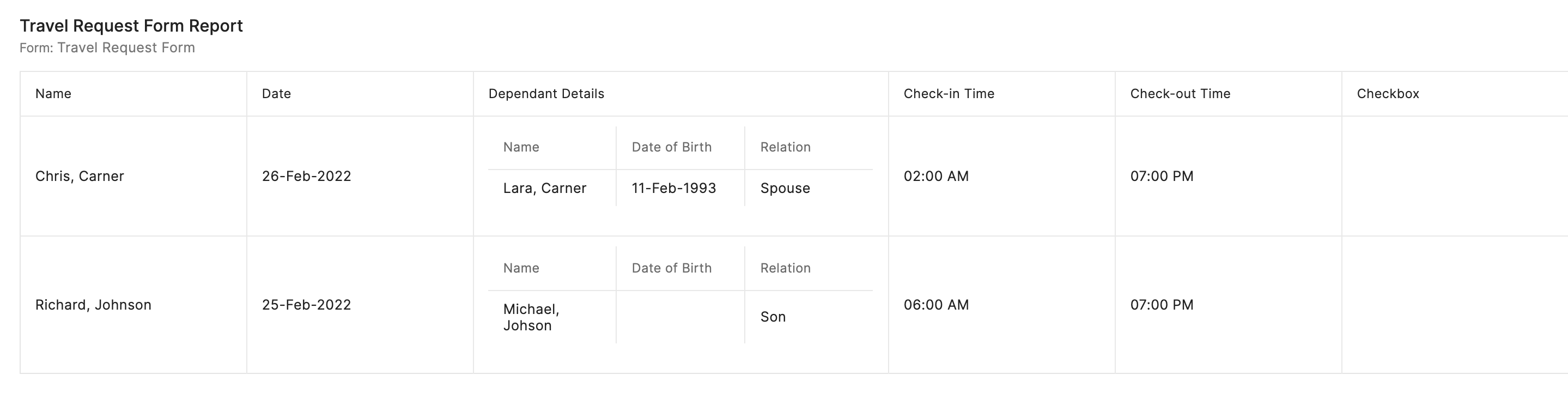The width and height of the screenshot is (1568, 399).
Task: Click the main Date column header
Action: (x=276, y=94)
